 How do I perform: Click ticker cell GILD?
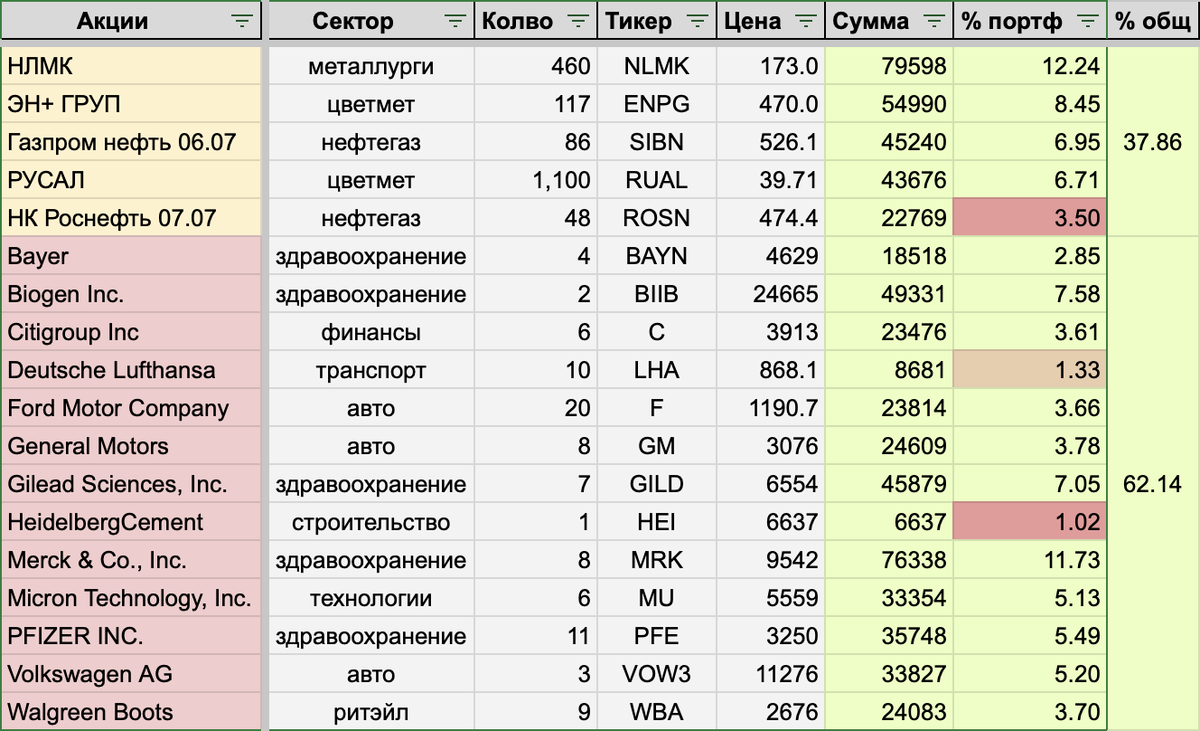(656, 485)
